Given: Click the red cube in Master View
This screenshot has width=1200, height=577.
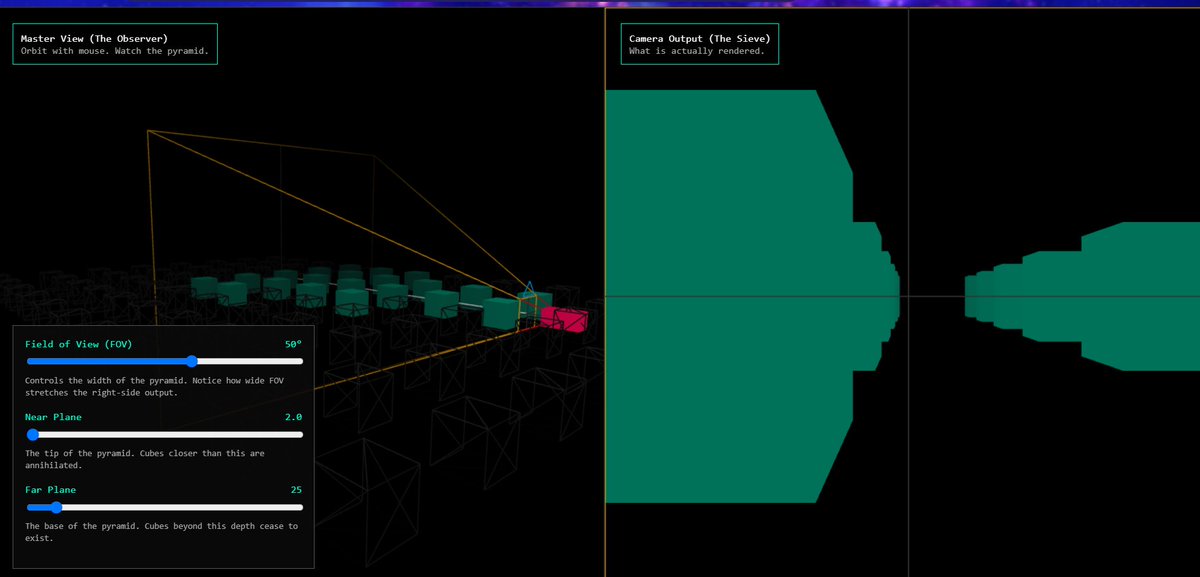Looking at the screenshot, I should tap(565, 319).
